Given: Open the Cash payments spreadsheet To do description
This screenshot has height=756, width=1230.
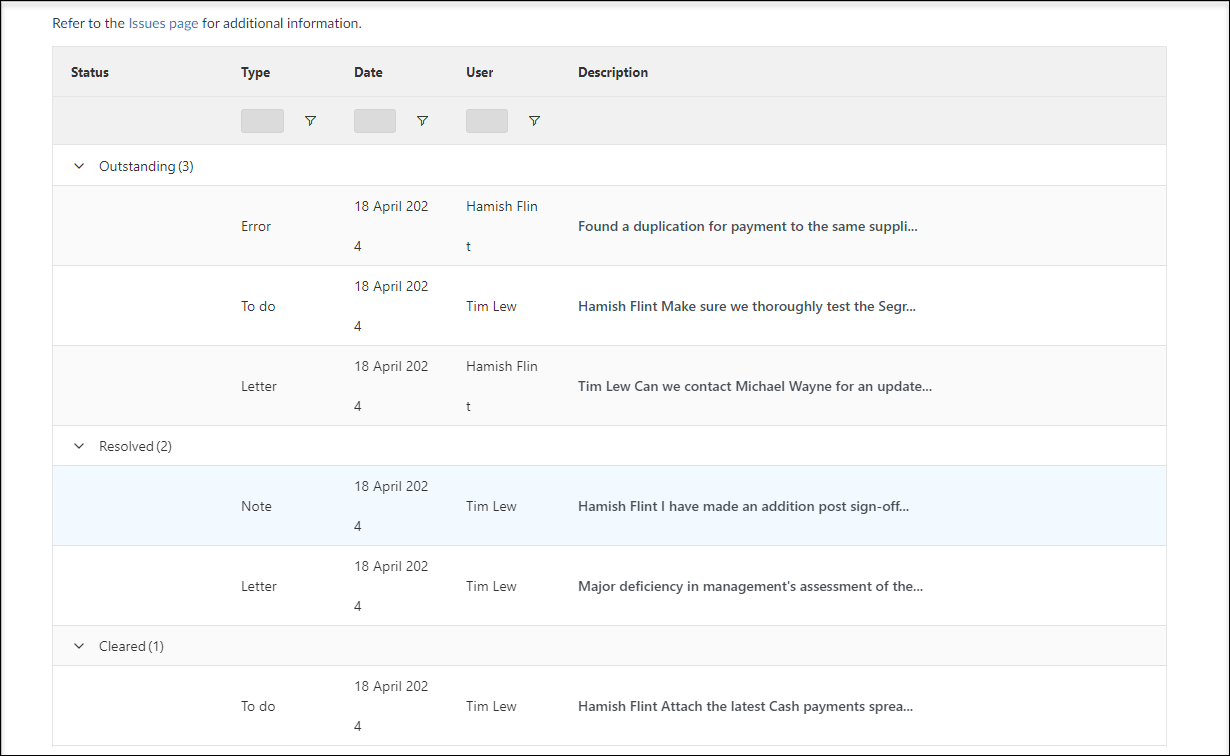Looking at the screenshot, I should (745, 706).
